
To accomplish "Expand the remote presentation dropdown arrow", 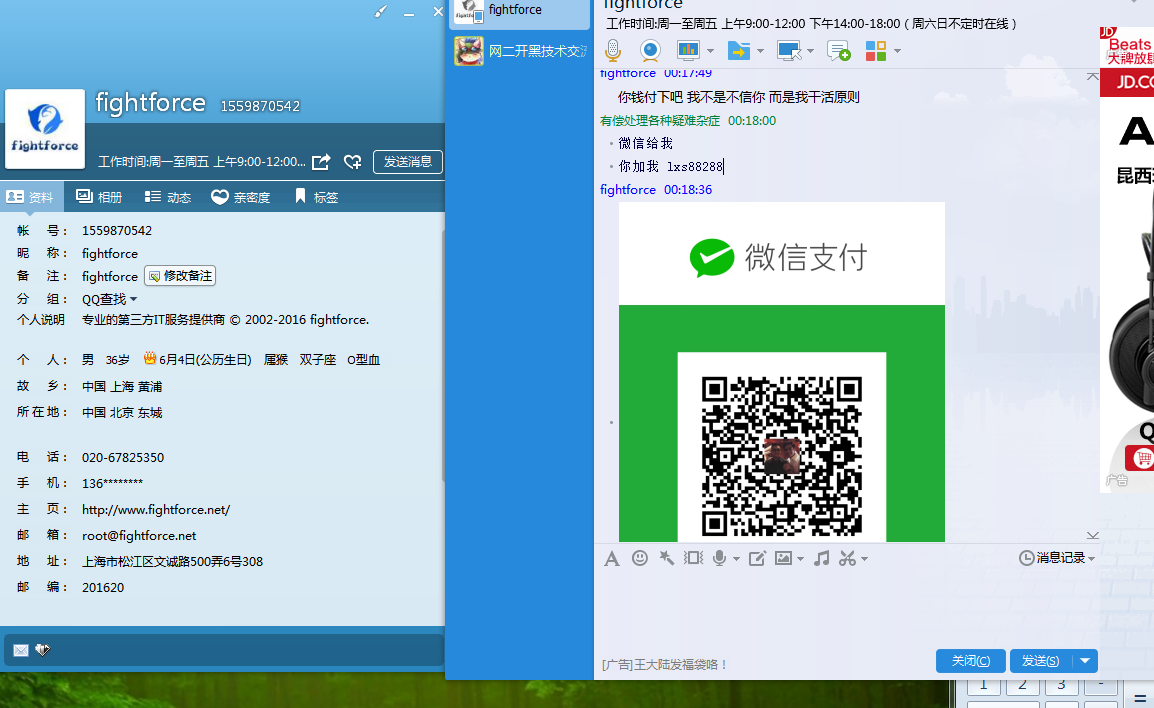I will [710, 51].
